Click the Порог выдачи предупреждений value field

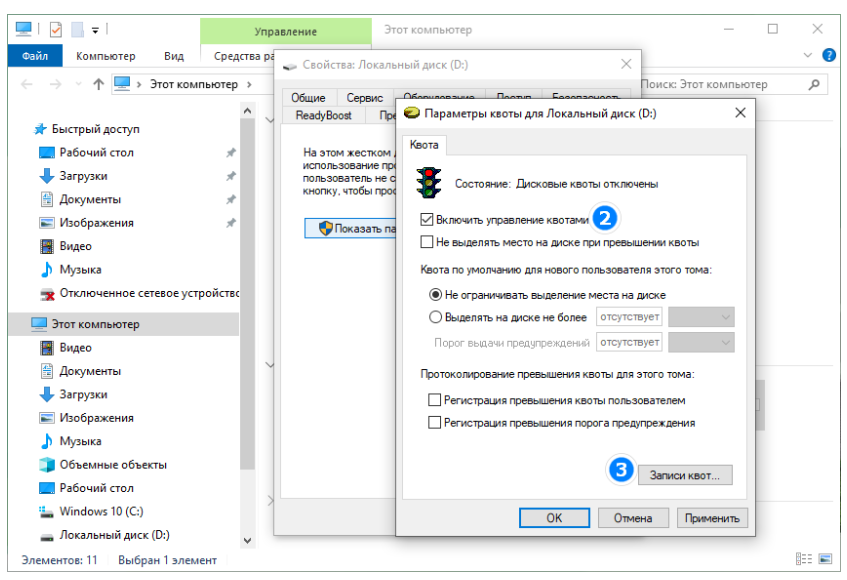click(629, 342)
